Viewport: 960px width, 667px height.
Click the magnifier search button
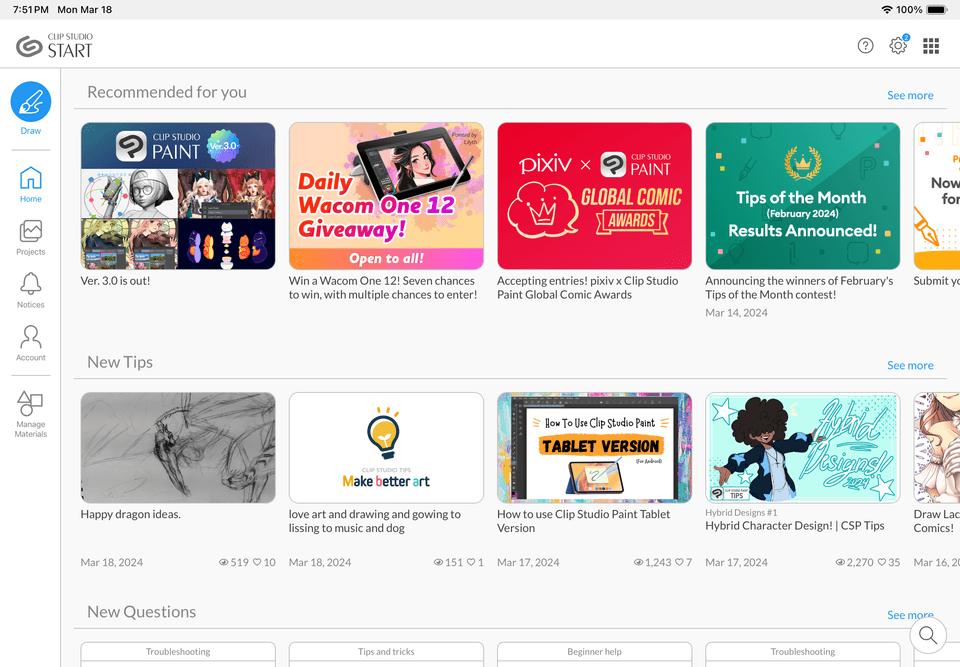coord(928,635)
